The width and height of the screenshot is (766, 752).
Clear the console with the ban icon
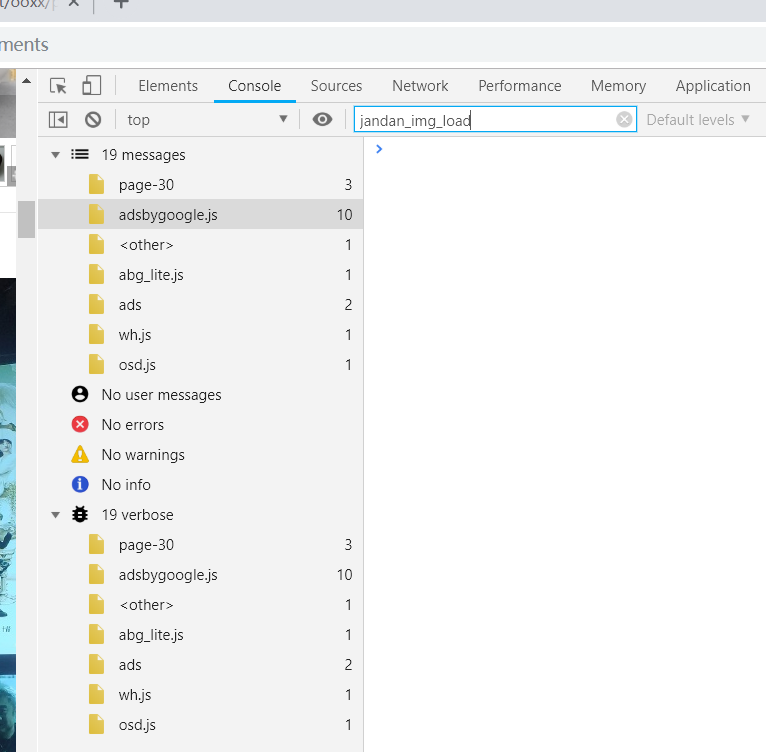tap(93, 120)
